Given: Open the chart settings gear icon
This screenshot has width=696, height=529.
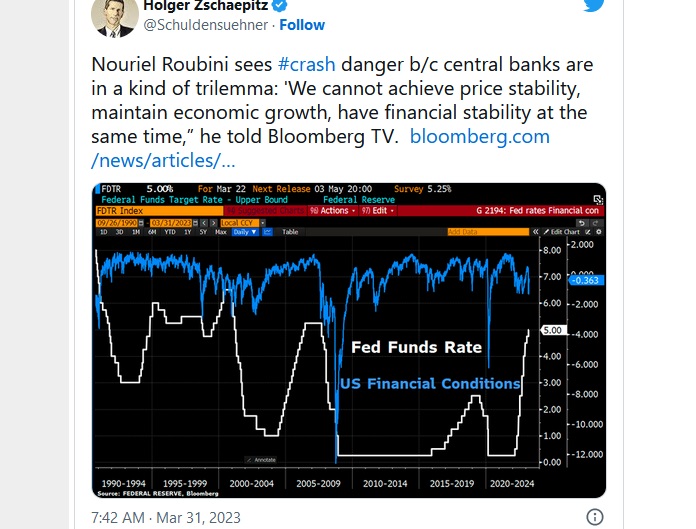Looking at the screenshot, I should tap(601, 232).
